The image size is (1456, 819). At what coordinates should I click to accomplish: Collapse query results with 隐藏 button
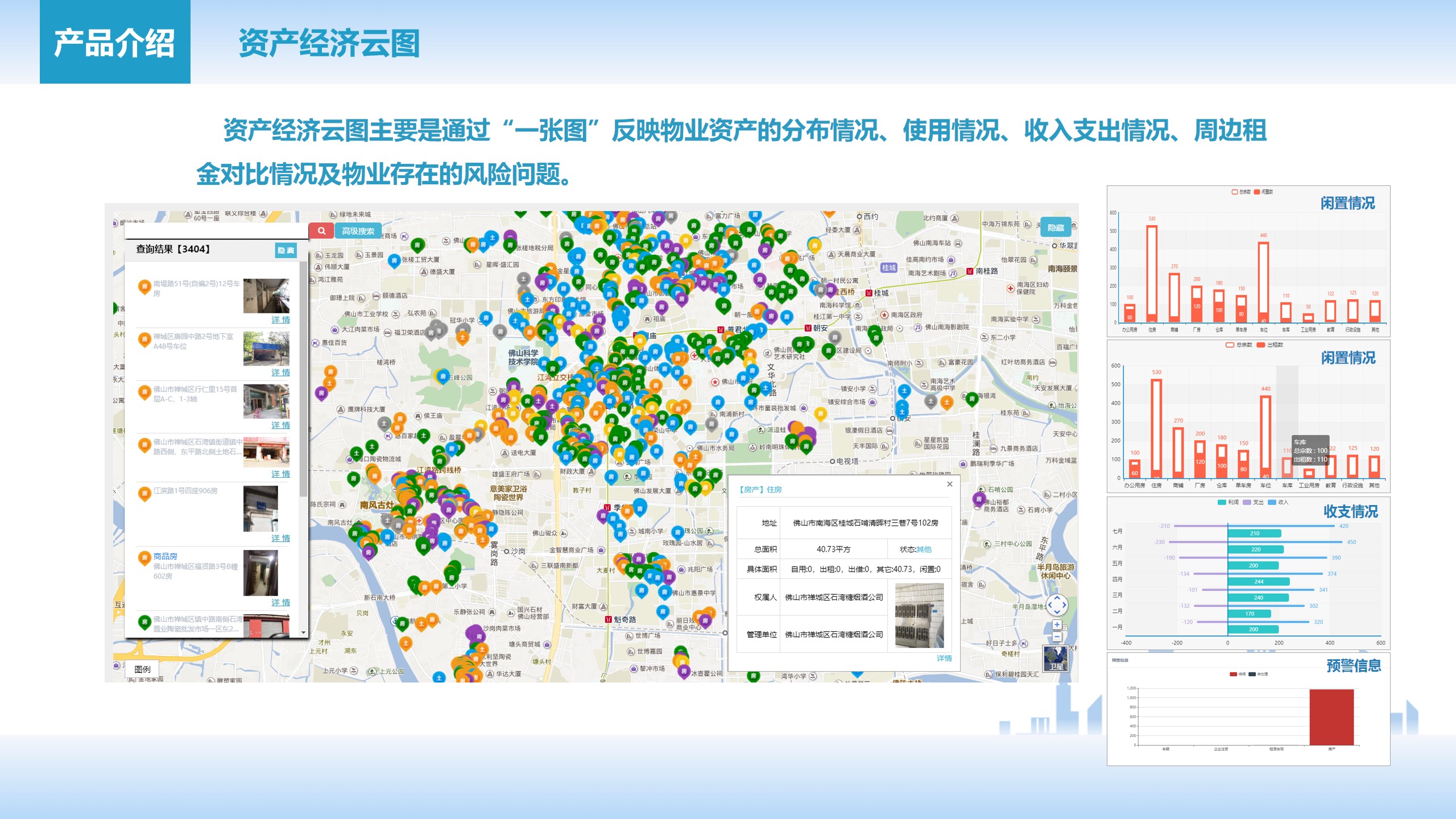pos(286,250)
